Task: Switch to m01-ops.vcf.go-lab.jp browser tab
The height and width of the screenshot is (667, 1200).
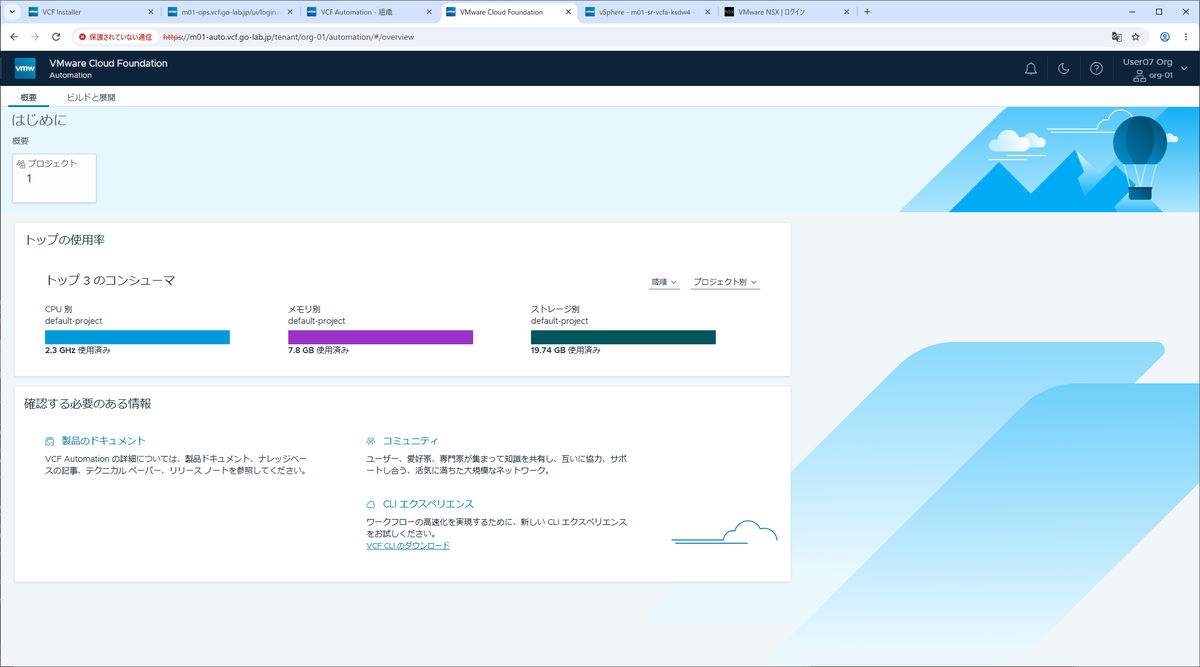Action: point(230,12)
